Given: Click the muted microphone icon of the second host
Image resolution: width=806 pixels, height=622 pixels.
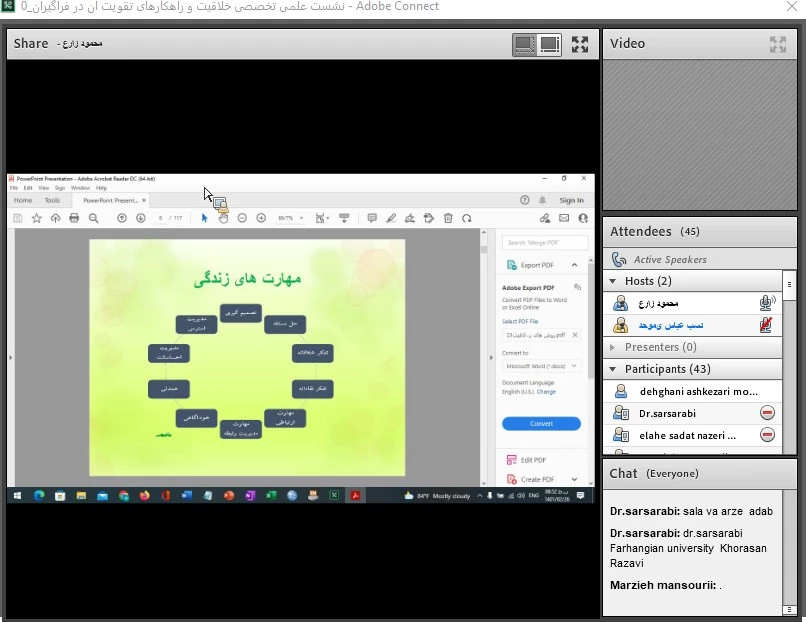Looking at the screenshot, I should 766,325.
